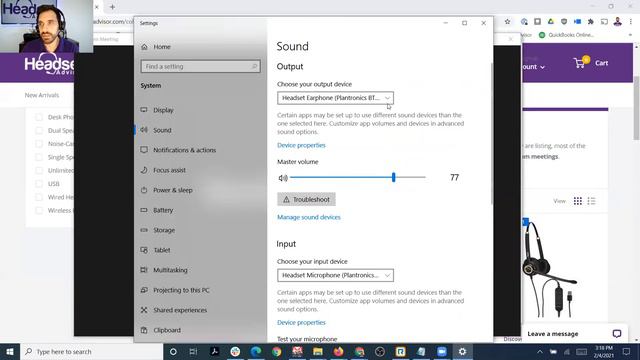Click the Settings gear on the taskbar

pos(462,351)
